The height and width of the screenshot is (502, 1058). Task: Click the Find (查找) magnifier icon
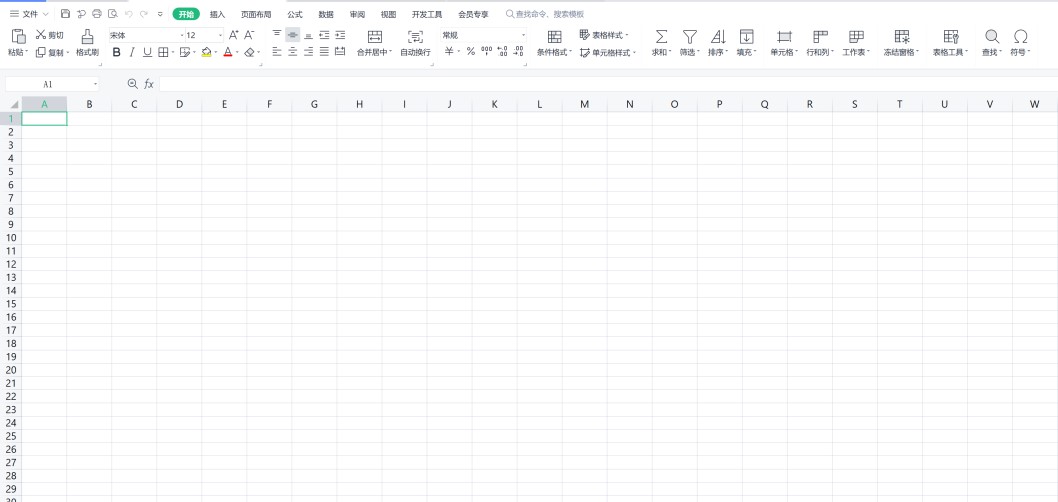992,36
